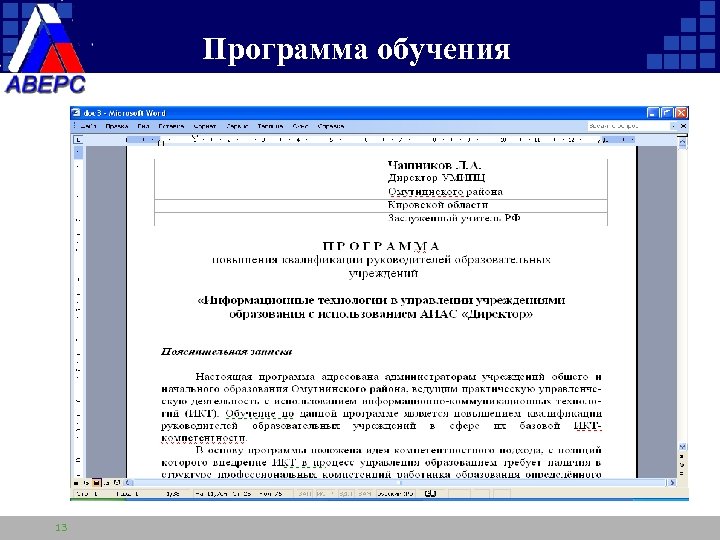Switch to Outline view button
This screenshot has height=540, width=720.
click(106, 483)
